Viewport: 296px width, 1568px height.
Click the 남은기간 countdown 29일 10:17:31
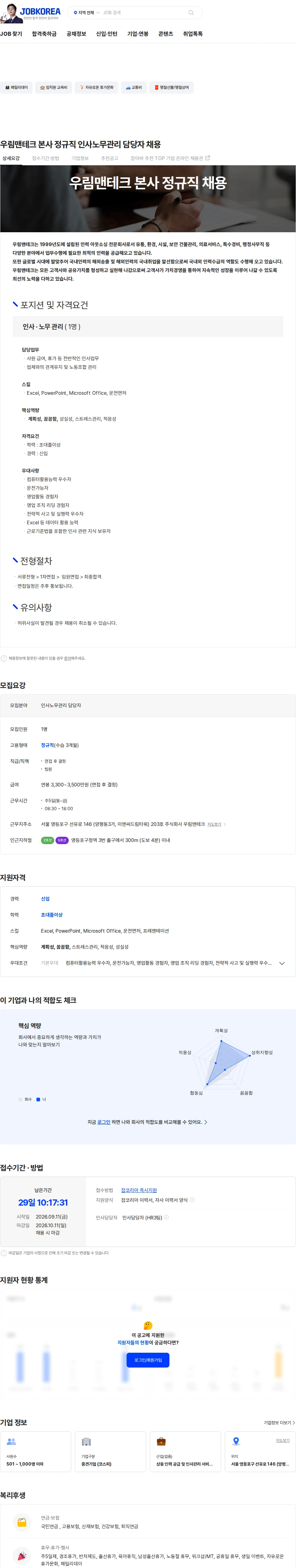(x=43, y=1202)
